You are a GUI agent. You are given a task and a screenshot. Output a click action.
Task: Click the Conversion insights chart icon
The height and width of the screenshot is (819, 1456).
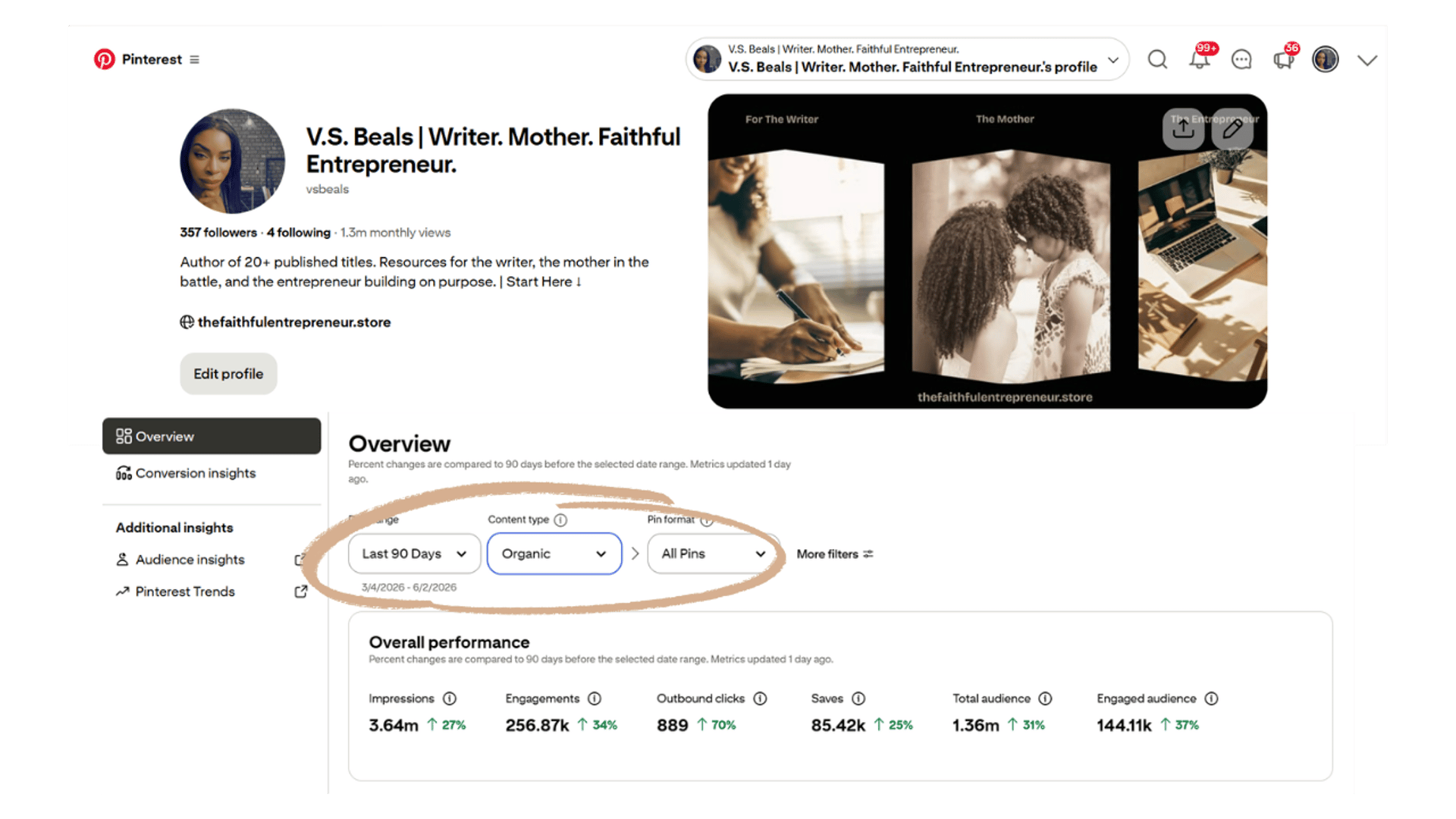point(124,473)
